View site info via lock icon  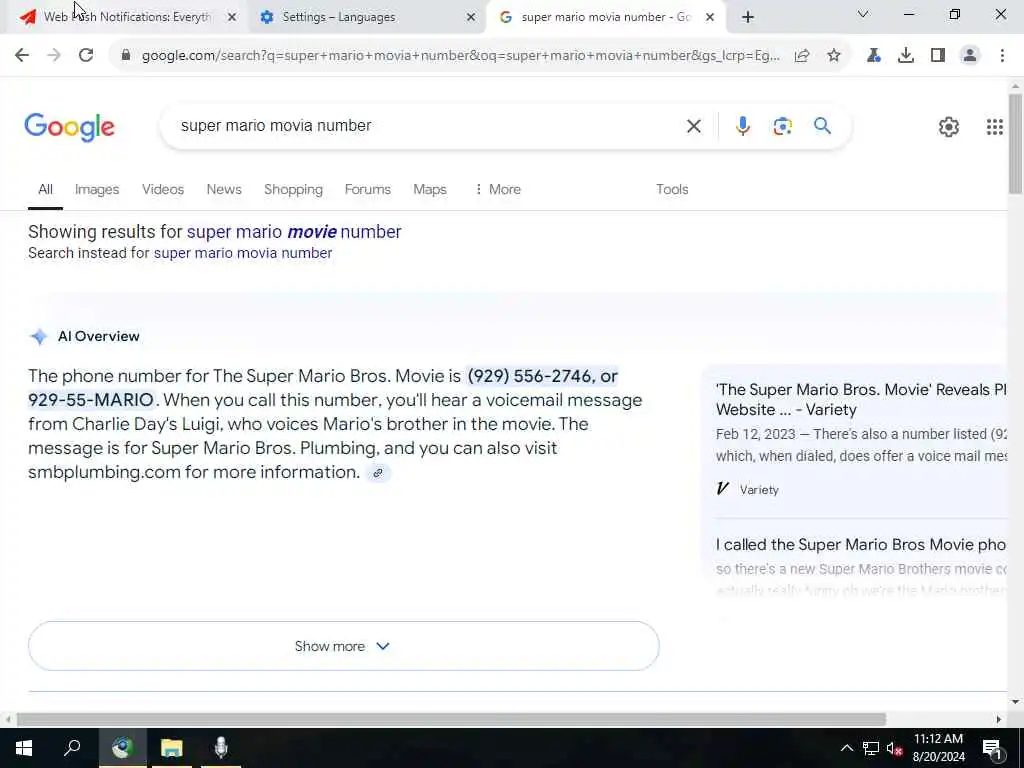[125, 56]
